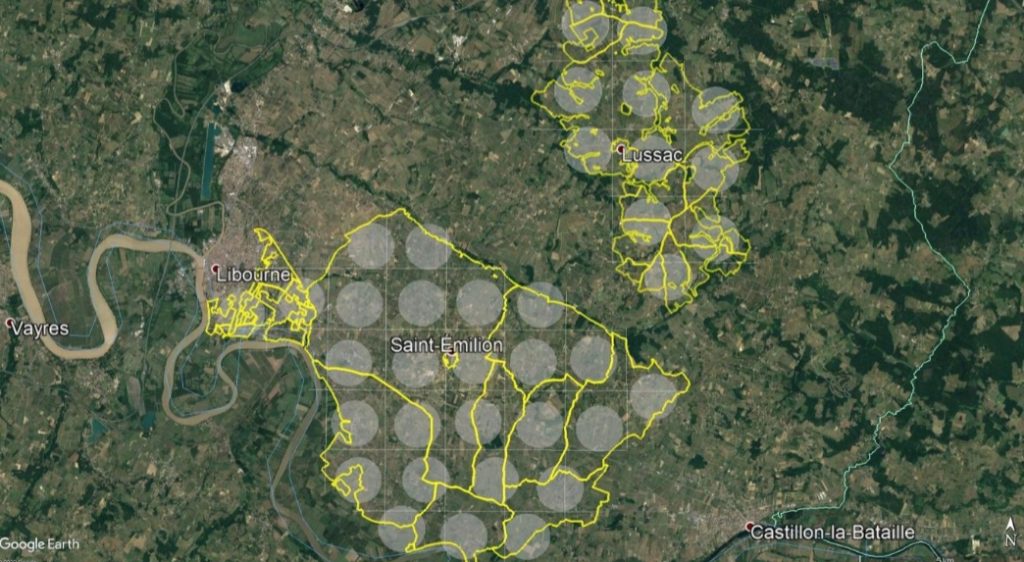Click the small yellow outline around Saint-Emilion town
Image resolution: width=1024 pixels, height=562 pixels.
[452, 358]
